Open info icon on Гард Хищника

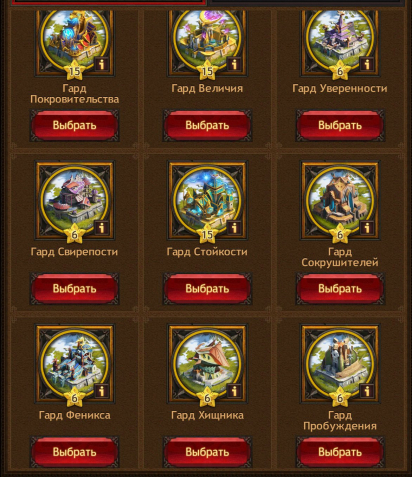(x=234, y=391)
